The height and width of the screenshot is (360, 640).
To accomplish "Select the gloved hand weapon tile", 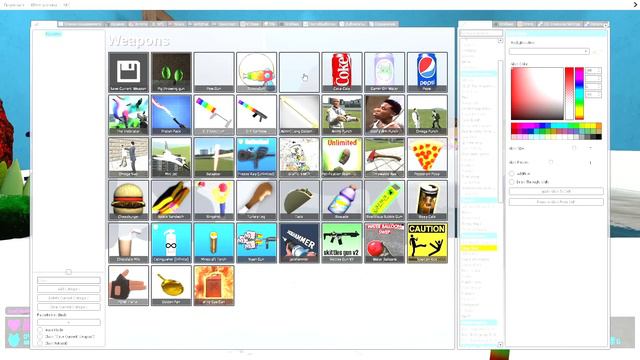I will pyautogui.click(x=129, y=285).
